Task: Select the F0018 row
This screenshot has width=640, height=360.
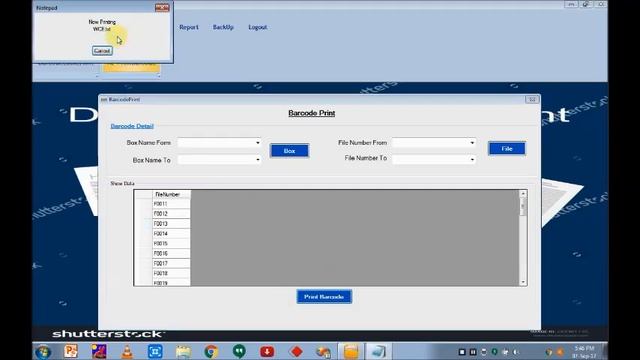Action: click(171, 273)
